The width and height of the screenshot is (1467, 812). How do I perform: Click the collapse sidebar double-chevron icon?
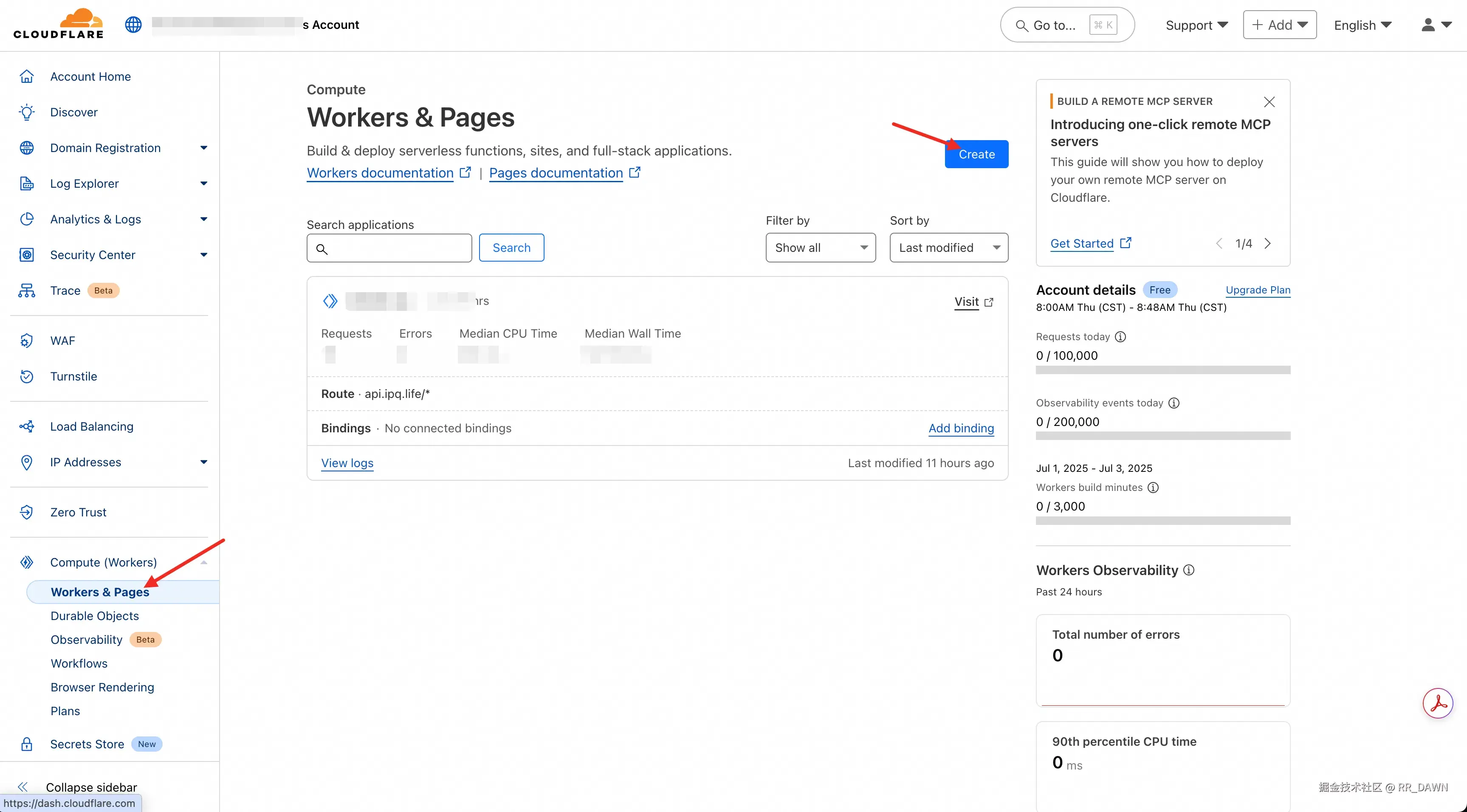tap(23, 787)
